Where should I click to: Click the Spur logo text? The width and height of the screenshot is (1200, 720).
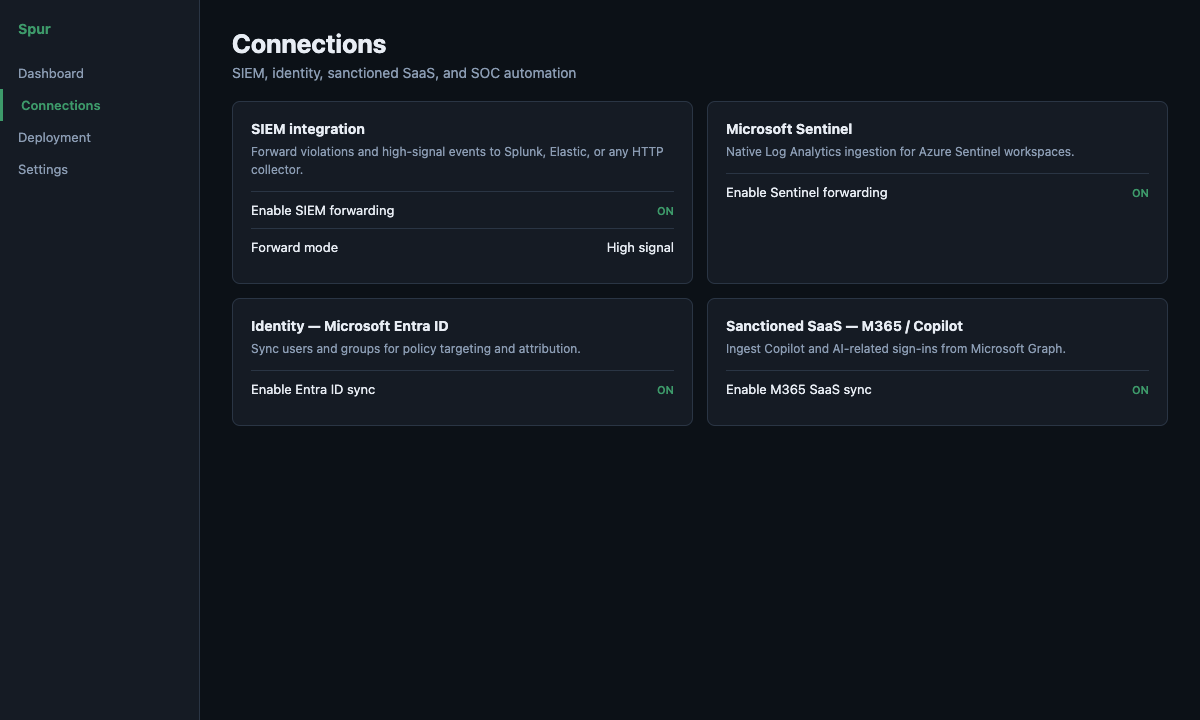pyautogui.click(x=34, y=29)
